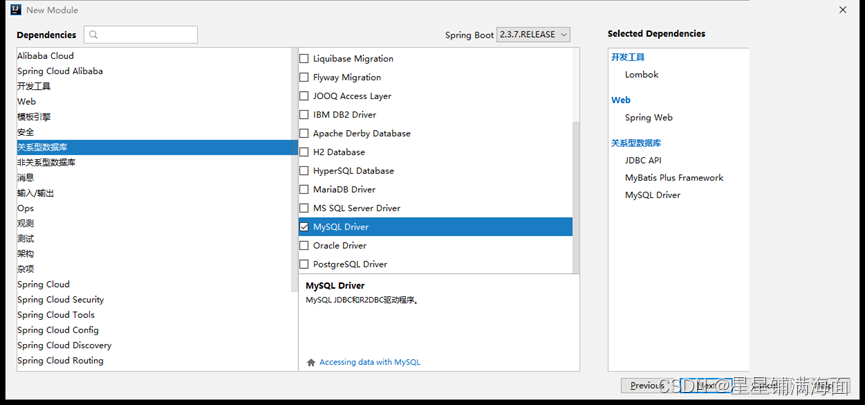Uncheck the MySQL Driver checkbox

tap(304, 227)
